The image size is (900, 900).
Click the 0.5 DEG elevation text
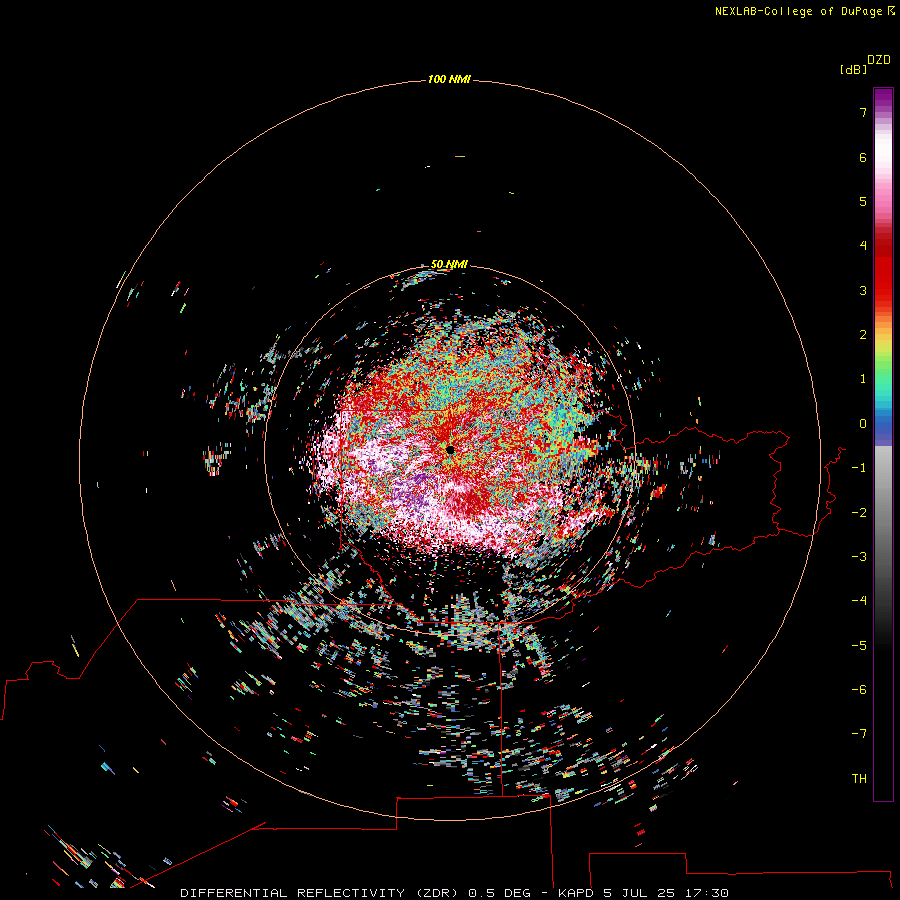coord(499,893)
